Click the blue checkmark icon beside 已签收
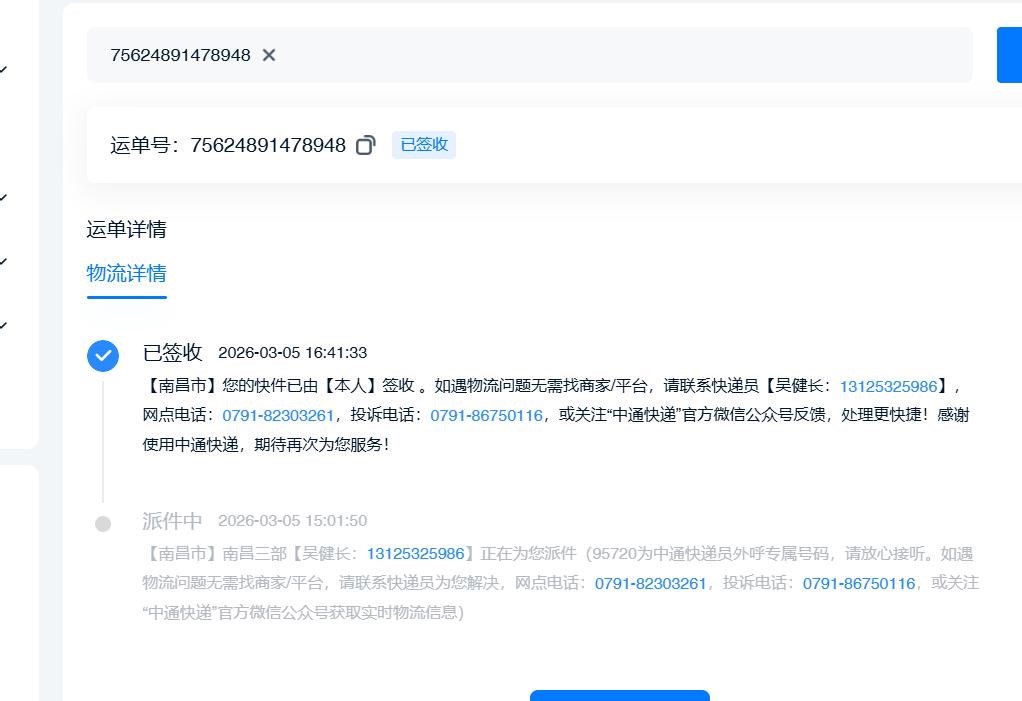The image size is (1022, 701). pyautogui.click(x=102, y=355)
